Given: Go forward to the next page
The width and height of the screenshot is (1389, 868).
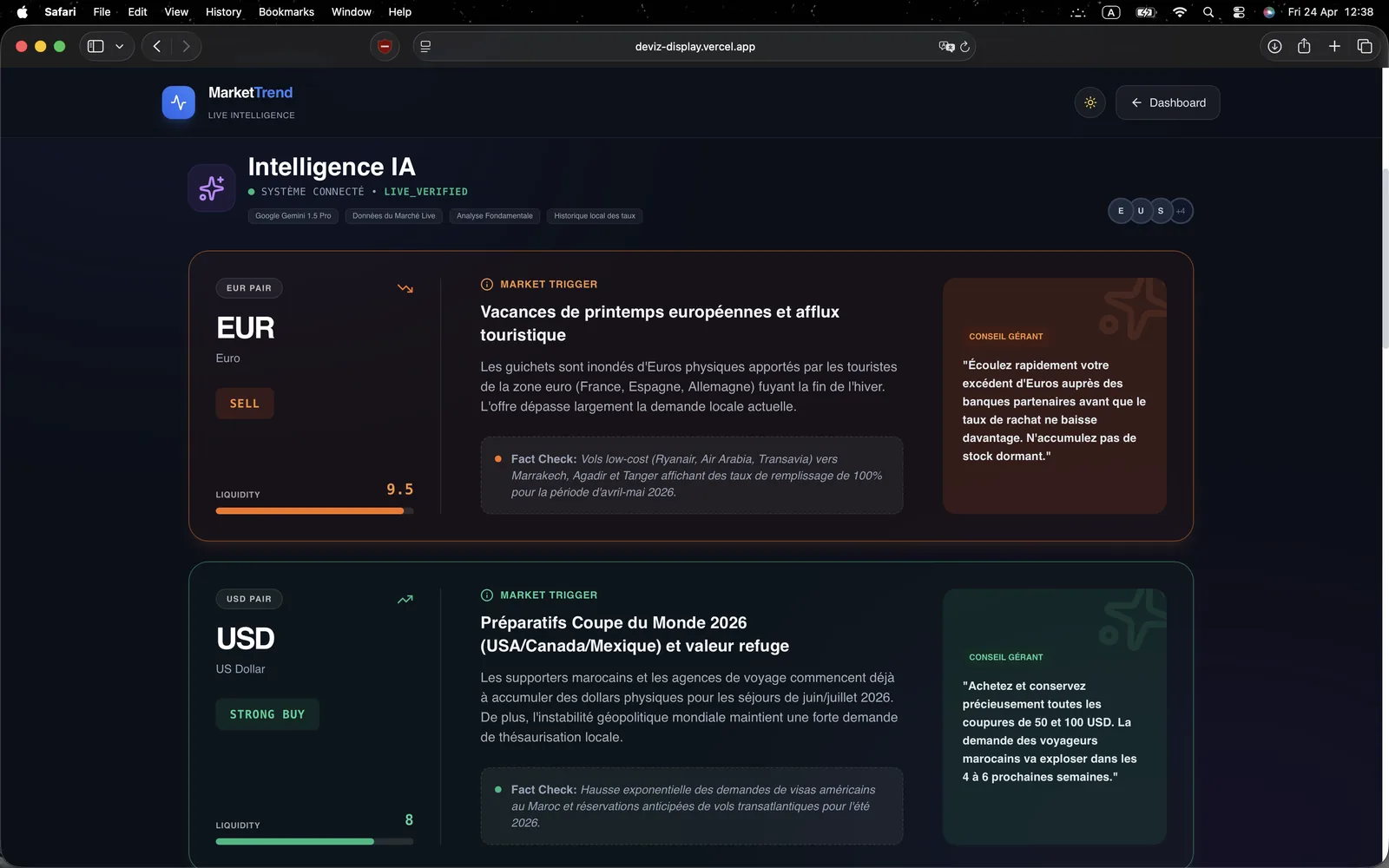Looking at the screenshot, I should pyautogui.click(x=186, y=46).
